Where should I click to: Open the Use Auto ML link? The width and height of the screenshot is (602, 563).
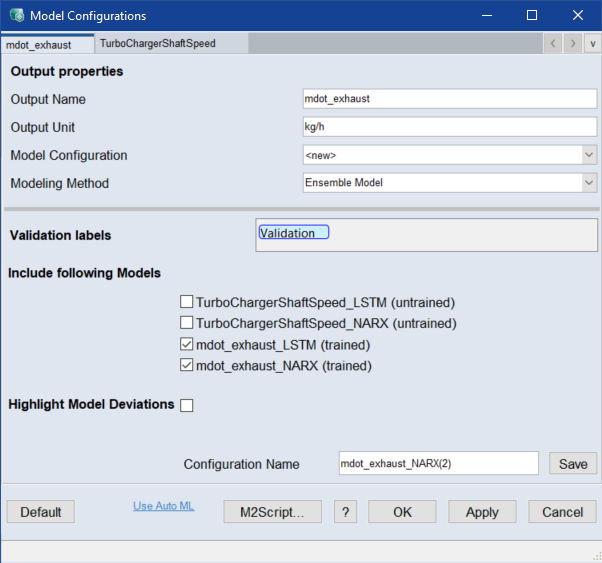point(164,506)
